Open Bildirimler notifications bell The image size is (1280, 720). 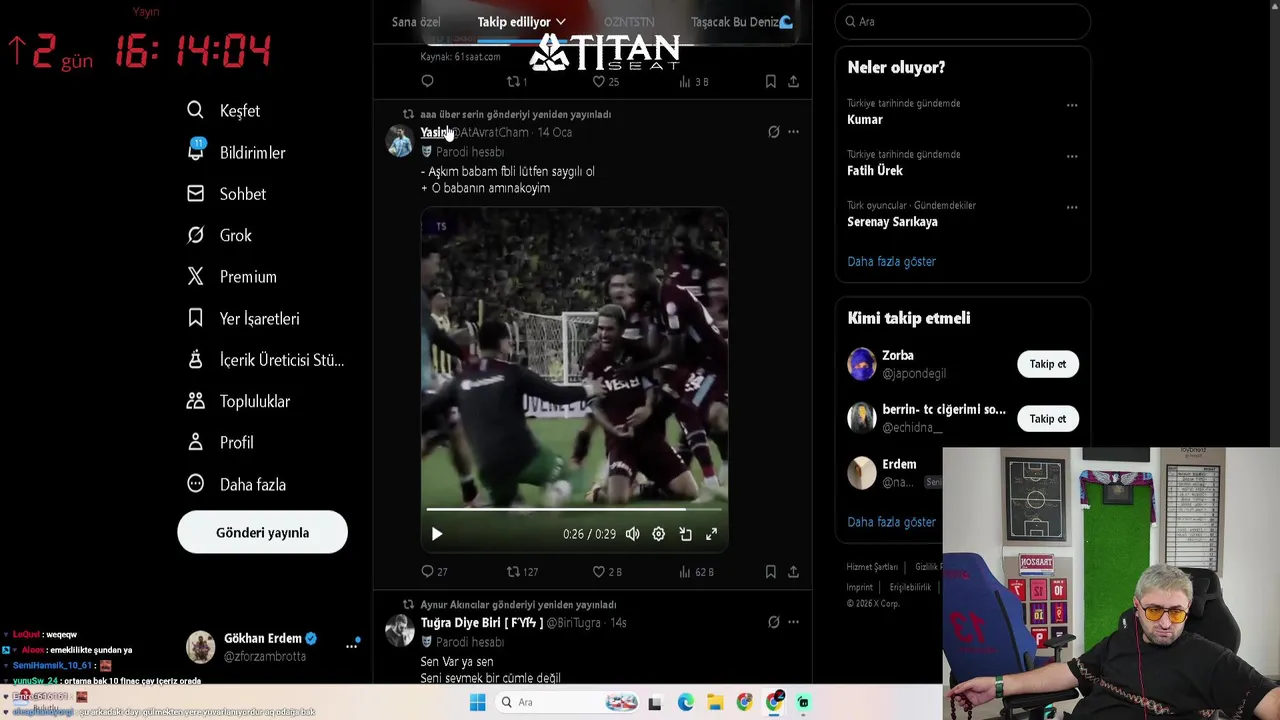point(236,152)
